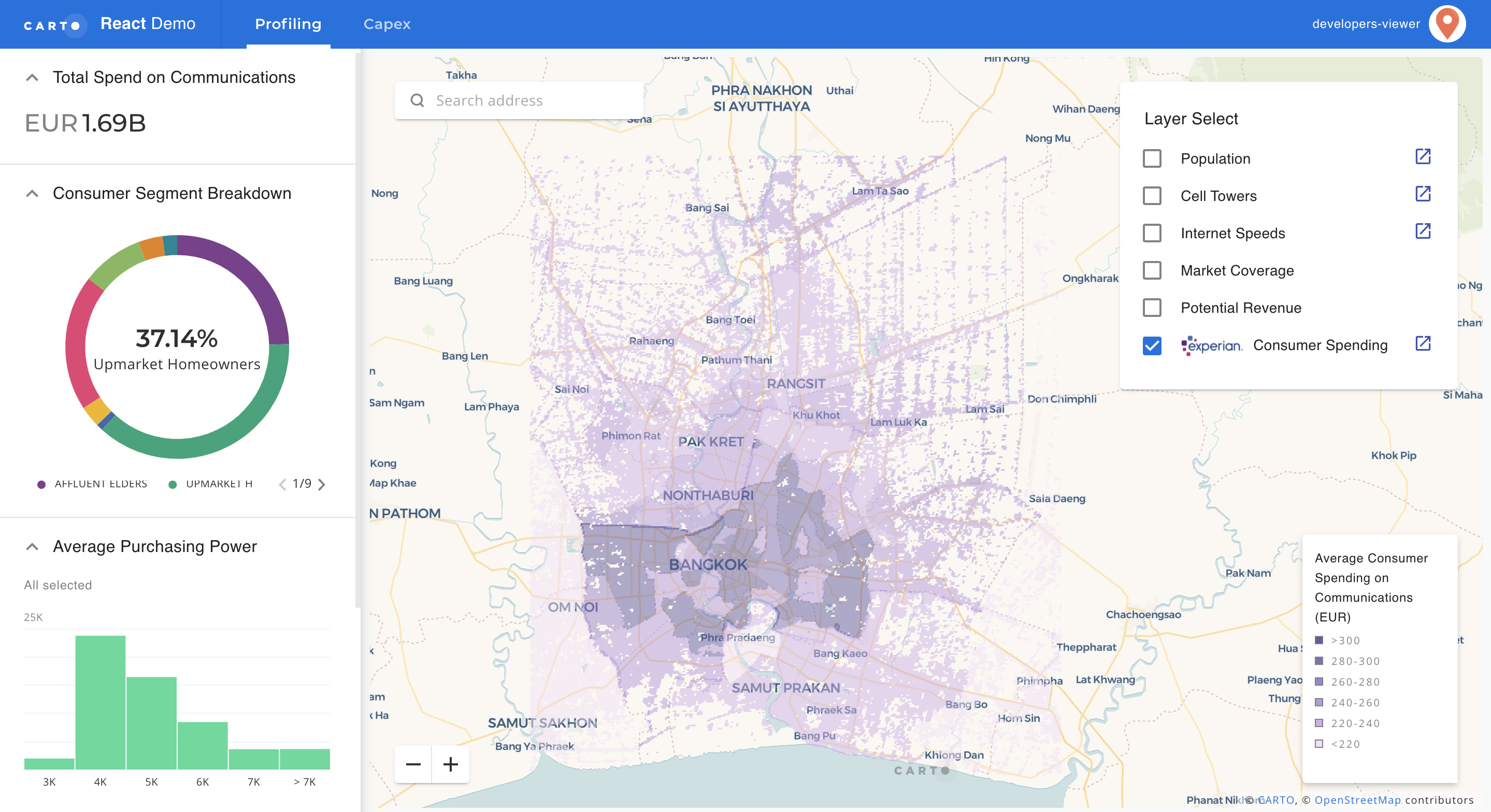Enable the Market Coverage layer checkbox
This screenshot has height=812, width=1491.
pos(1152,270)
